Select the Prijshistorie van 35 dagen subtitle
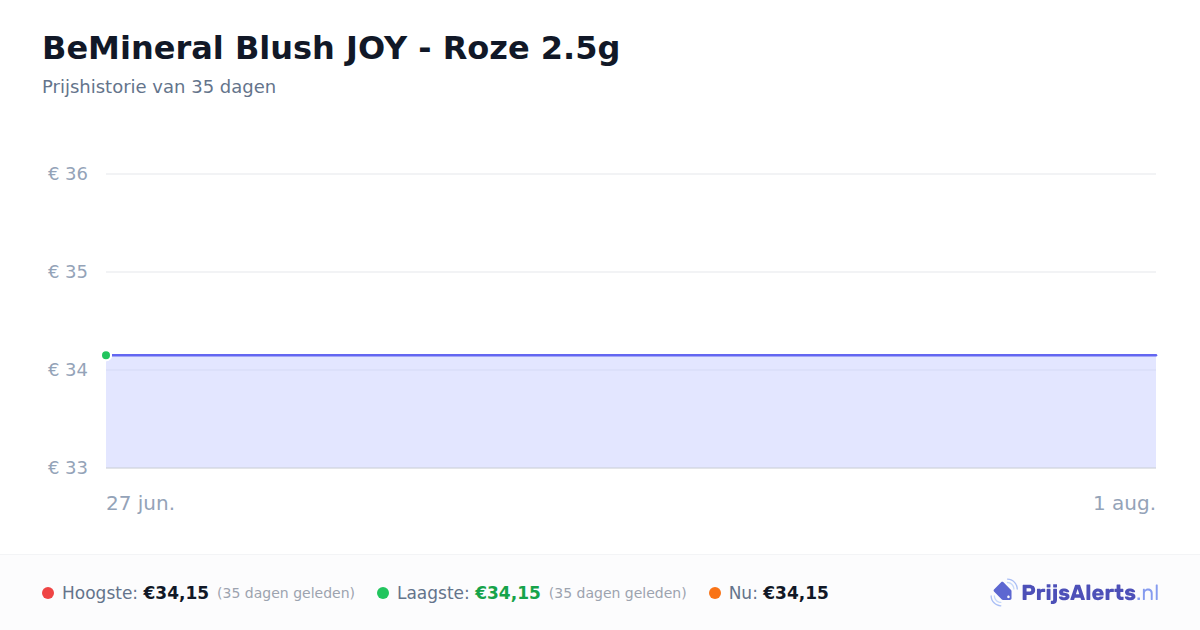 159,87
